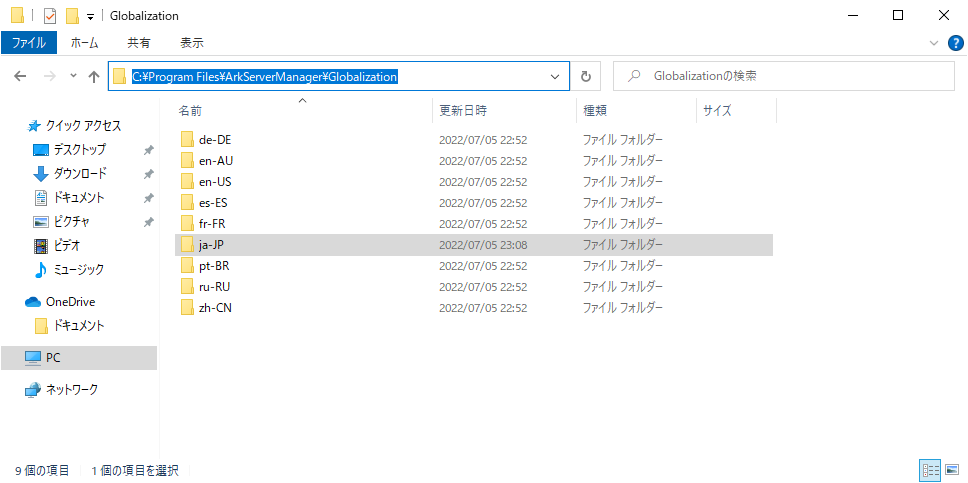
Task: Open ビデオ in the navigation pane
Action: pyautogui.click(x=65, y=245)
